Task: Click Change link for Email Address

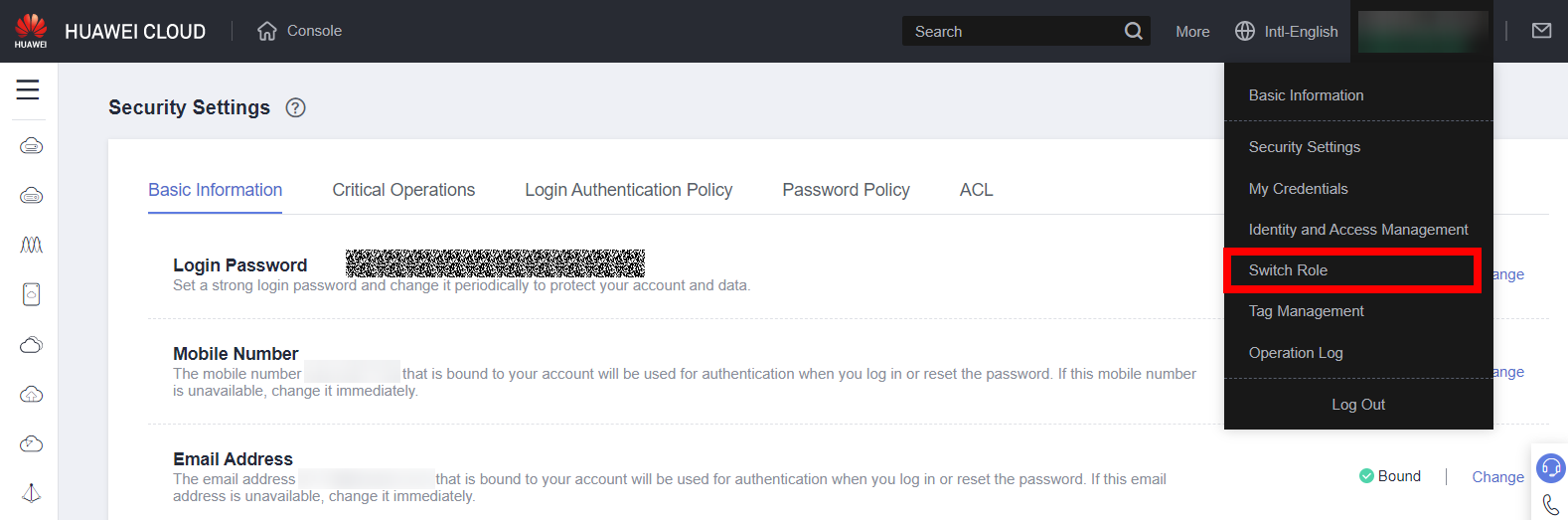Action: (1497, 477)
